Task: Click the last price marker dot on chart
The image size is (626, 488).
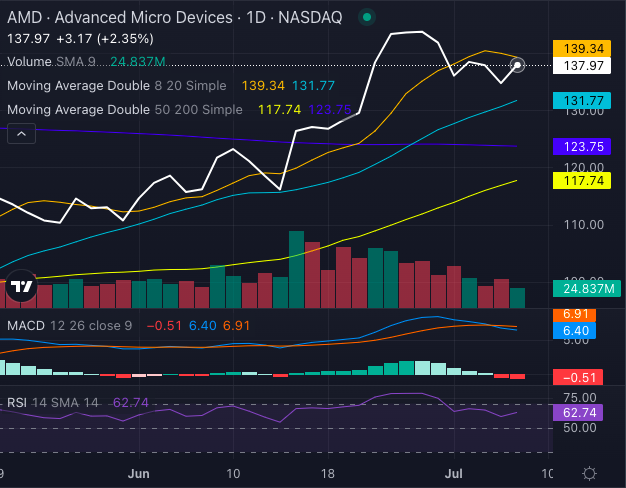Action: [517, 65]
